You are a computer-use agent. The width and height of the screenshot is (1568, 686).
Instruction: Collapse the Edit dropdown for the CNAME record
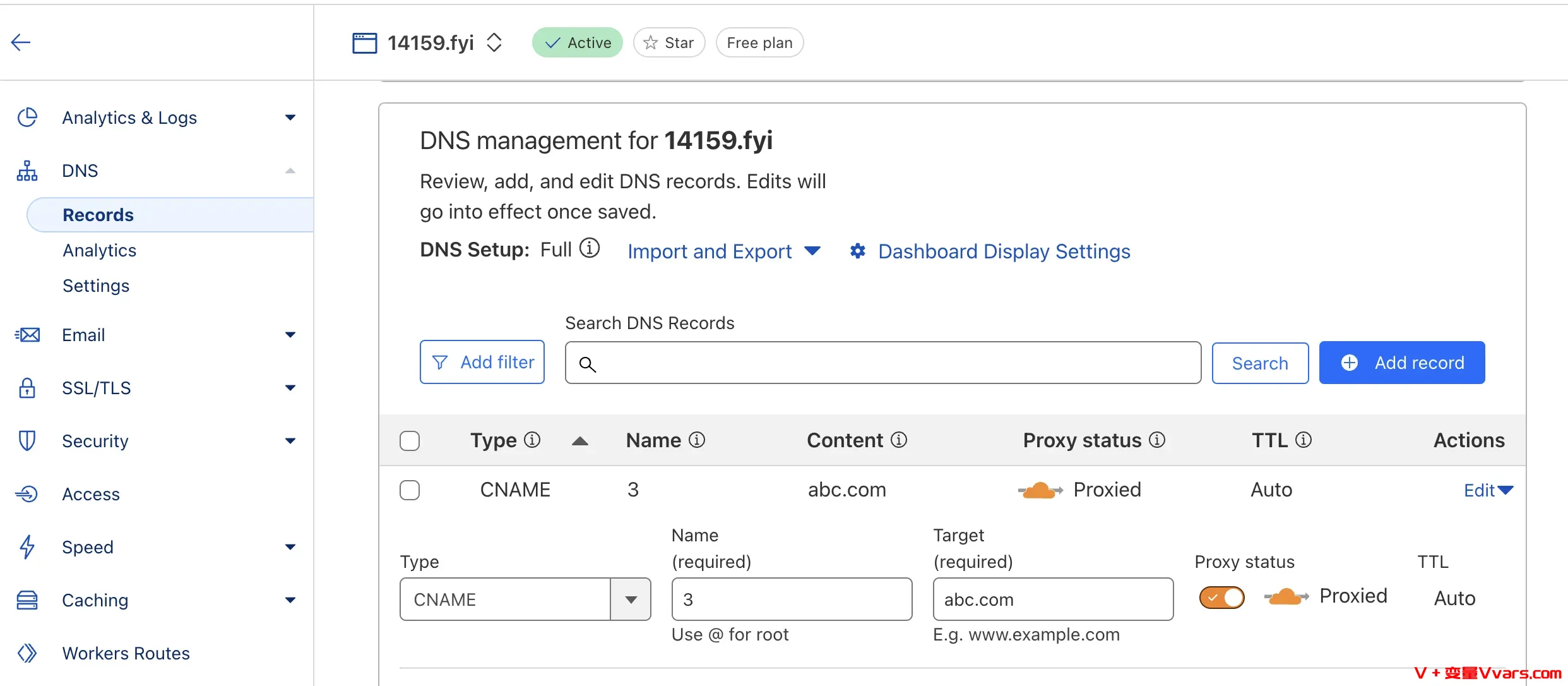click(1488, 490)
